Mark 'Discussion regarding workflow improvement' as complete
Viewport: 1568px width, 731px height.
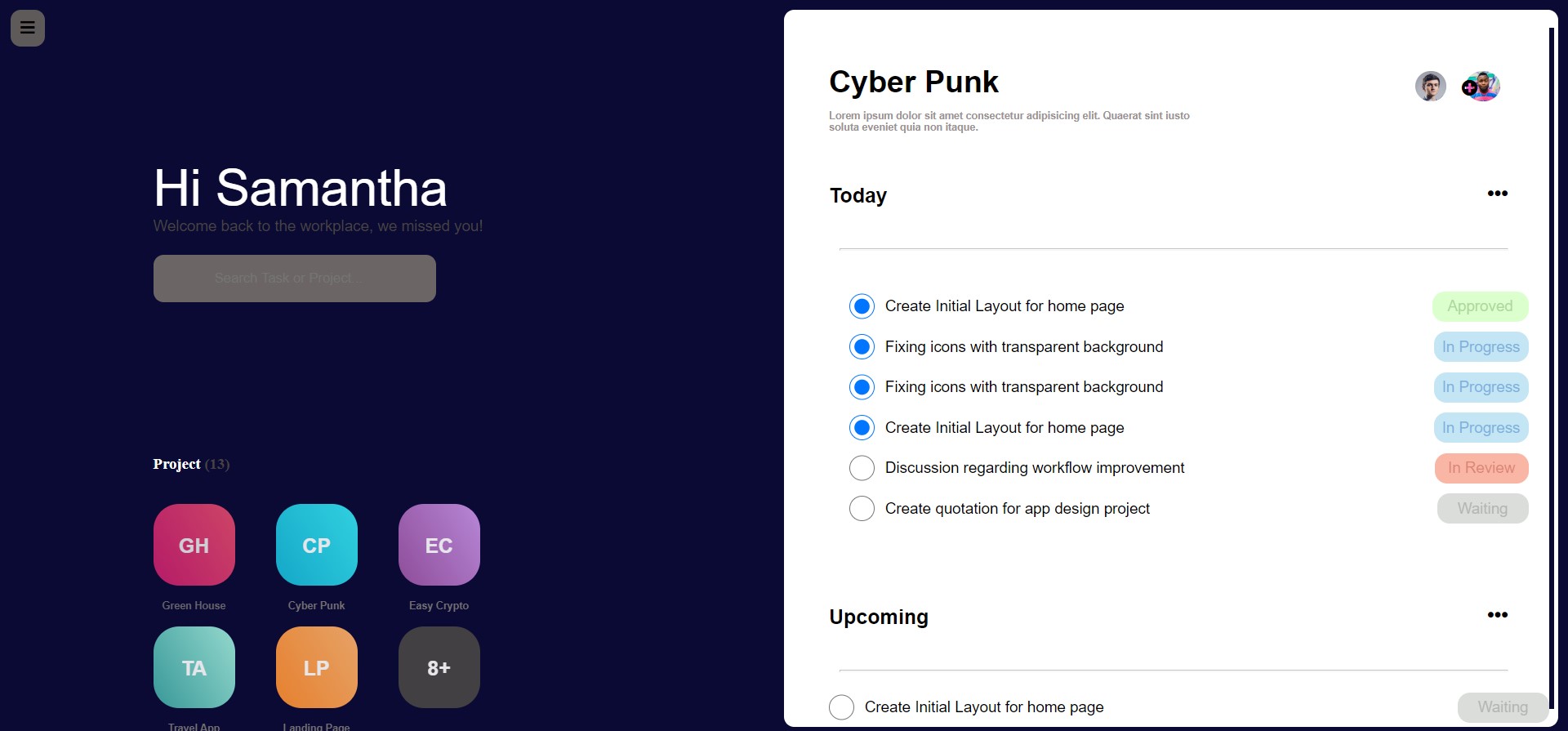pos(862,467)
